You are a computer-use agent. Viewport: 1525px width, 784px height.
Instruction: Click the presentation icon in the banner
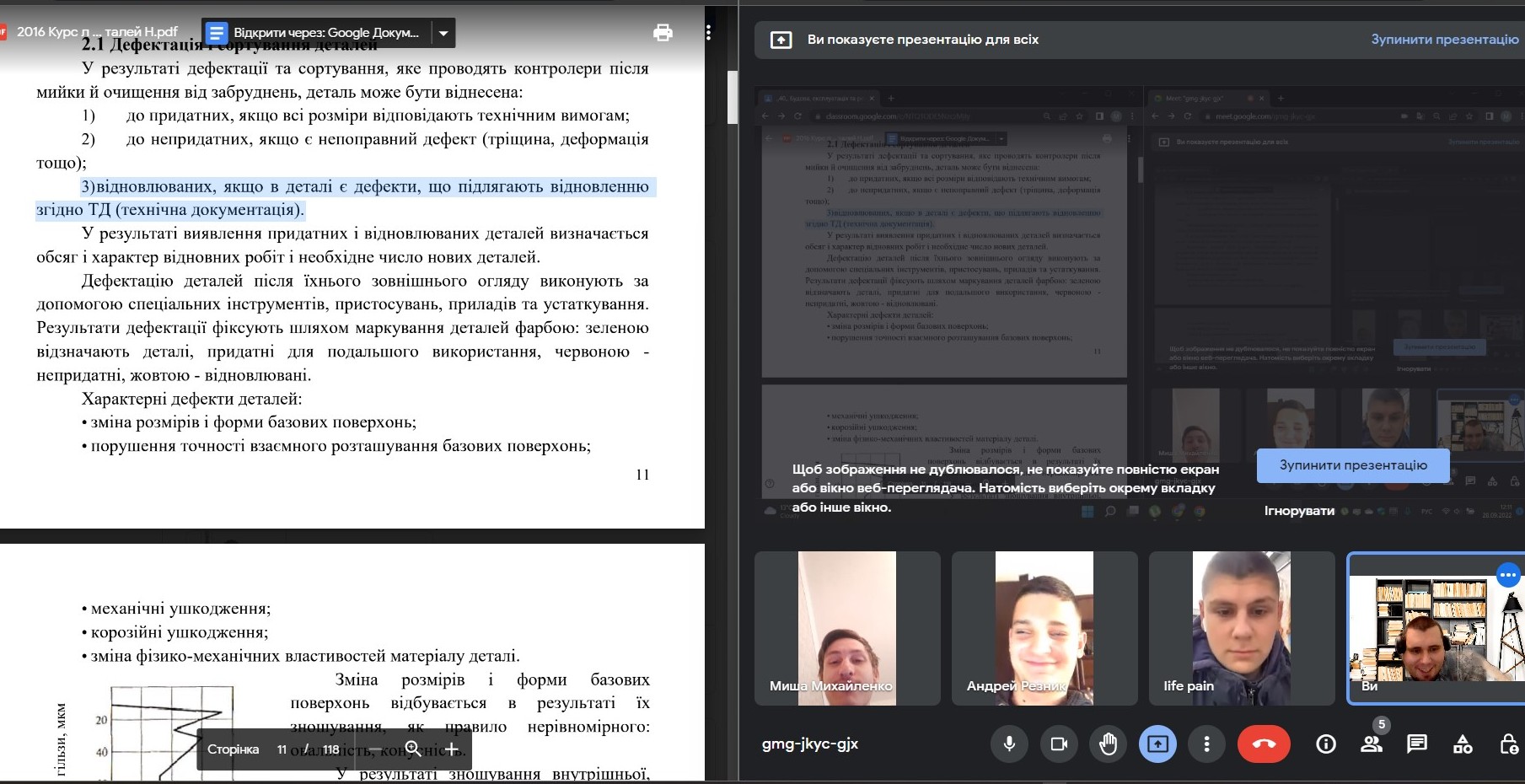coord(781,40)
